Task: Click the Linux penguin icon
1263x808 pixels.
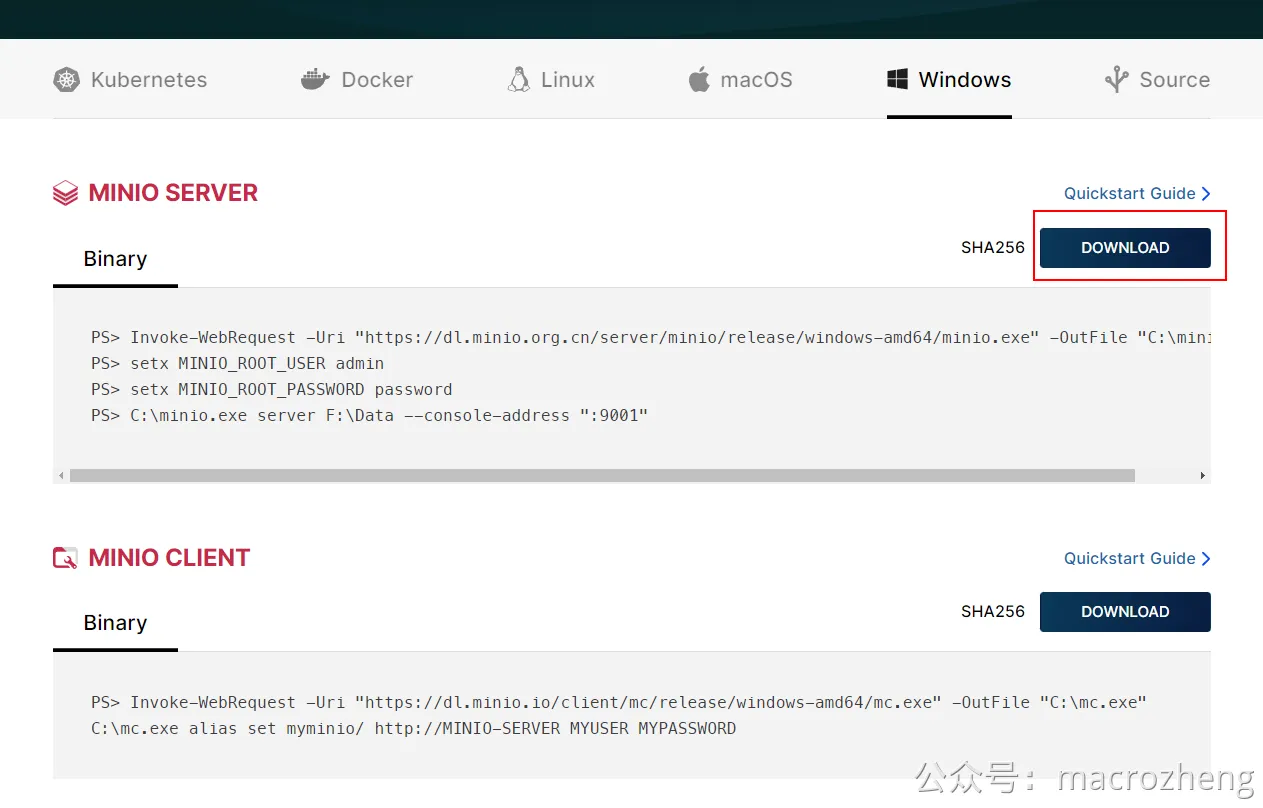Action: [x=519, y=80]
